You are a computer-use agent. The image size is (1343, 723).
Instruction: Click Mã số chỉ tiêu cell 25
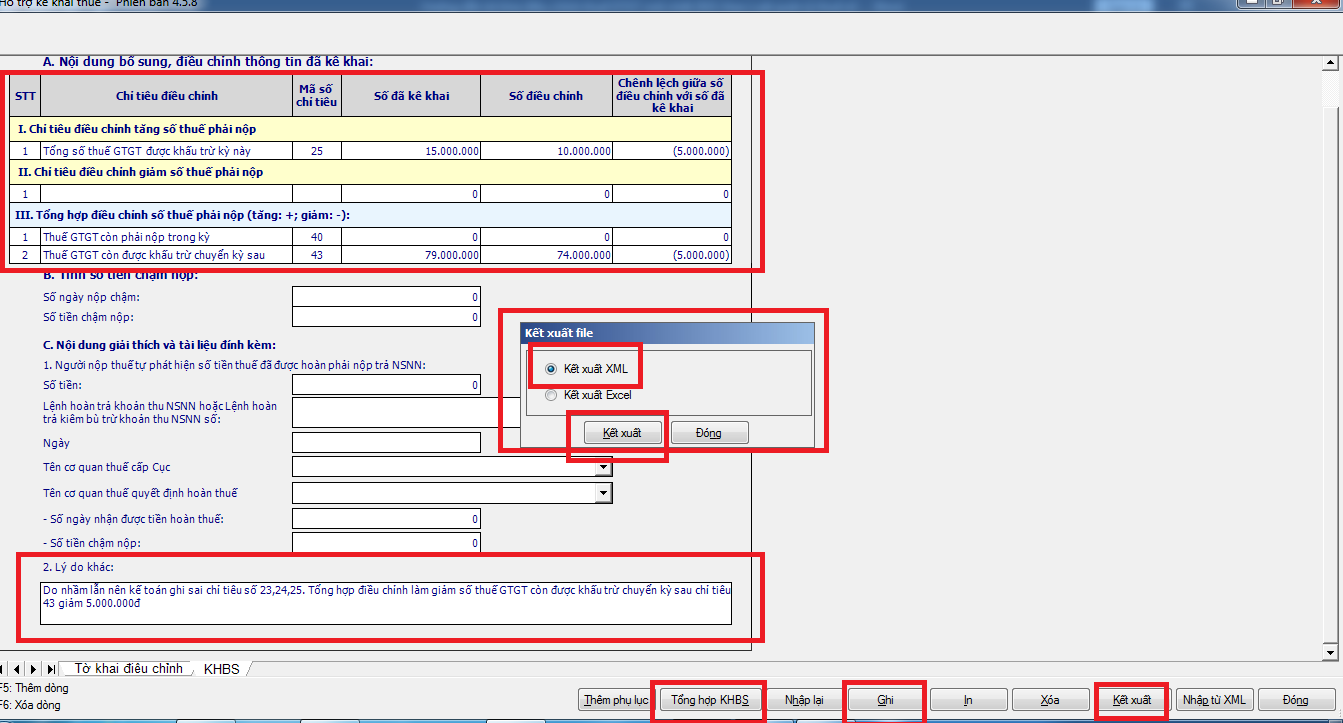click(x=317, y=151)
